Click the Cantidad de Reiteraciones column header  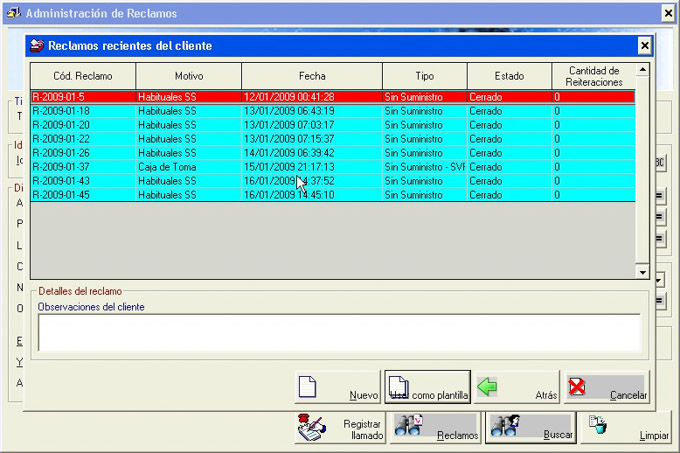594,76
